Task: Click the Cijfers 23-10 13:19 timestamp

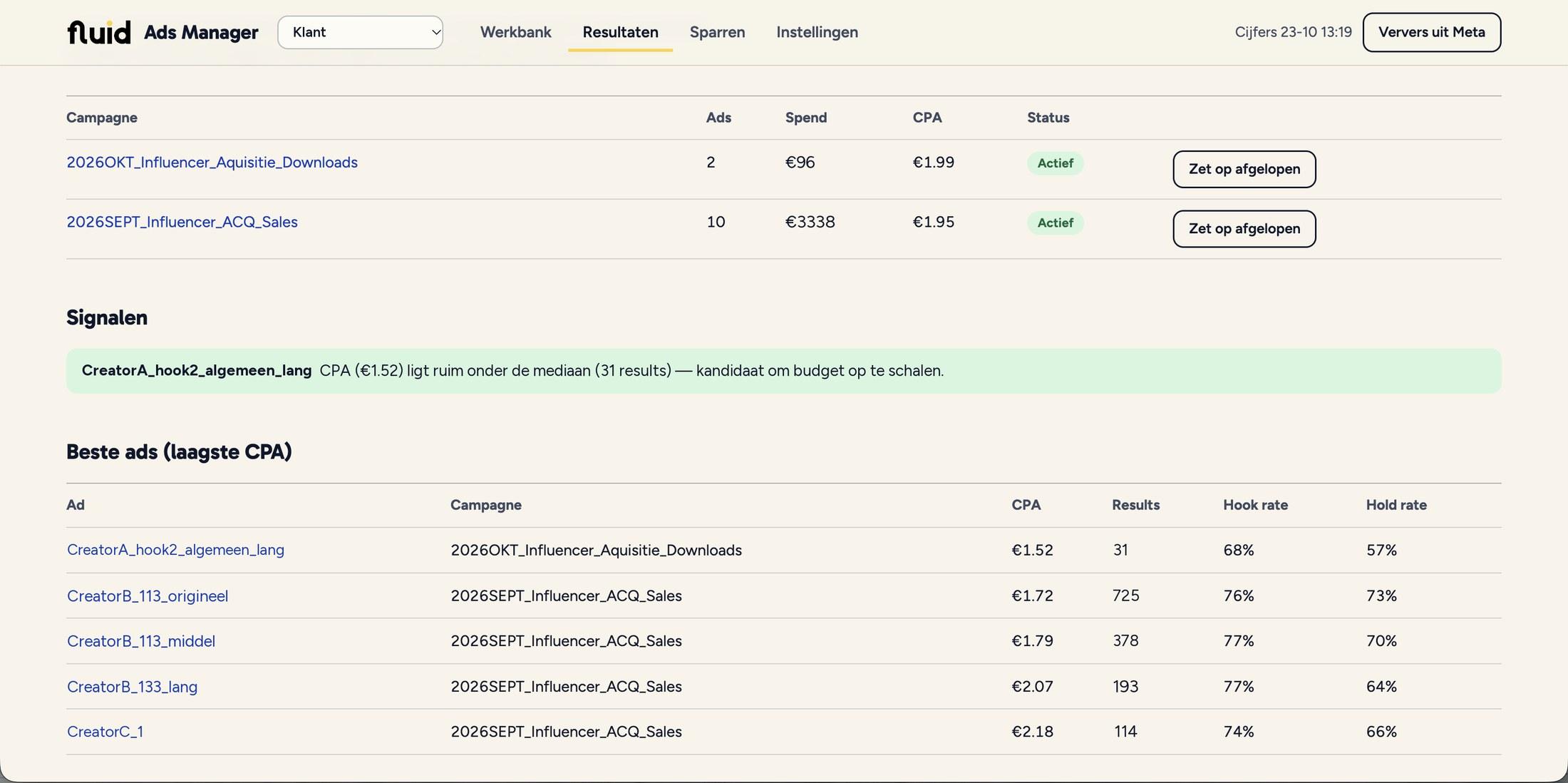Action: (x=1293, y=32)
